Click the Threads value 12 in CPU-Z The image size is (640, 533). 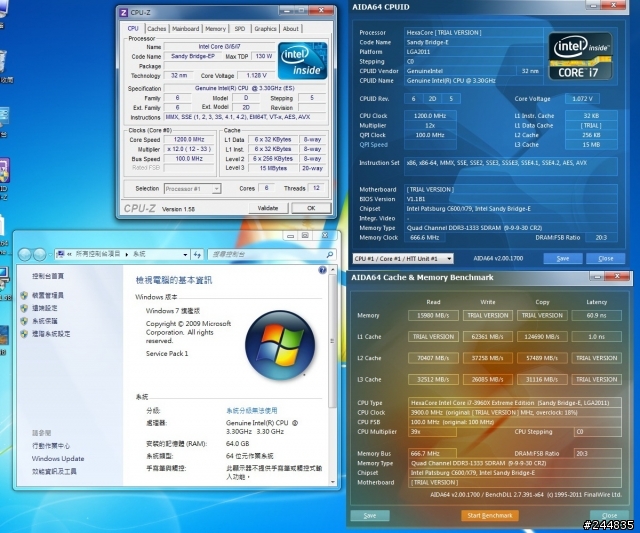[x=316, y=188]
